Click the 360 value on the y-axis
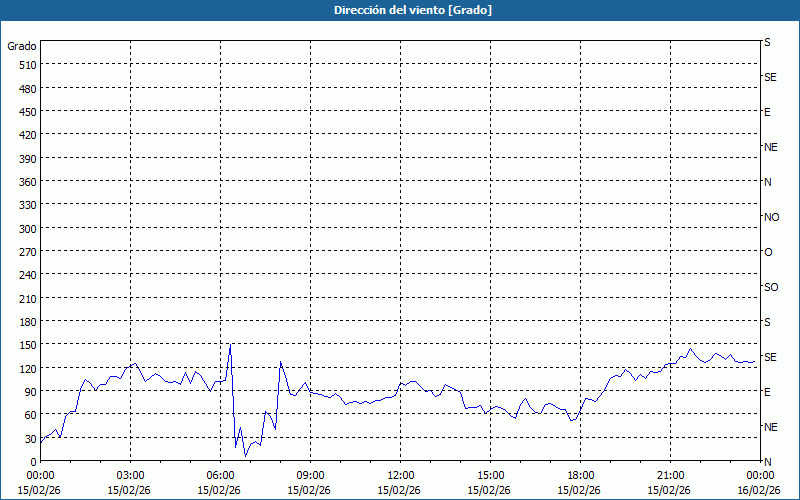Viewport: 800px width, 500px height. click(x=27, y=181)
